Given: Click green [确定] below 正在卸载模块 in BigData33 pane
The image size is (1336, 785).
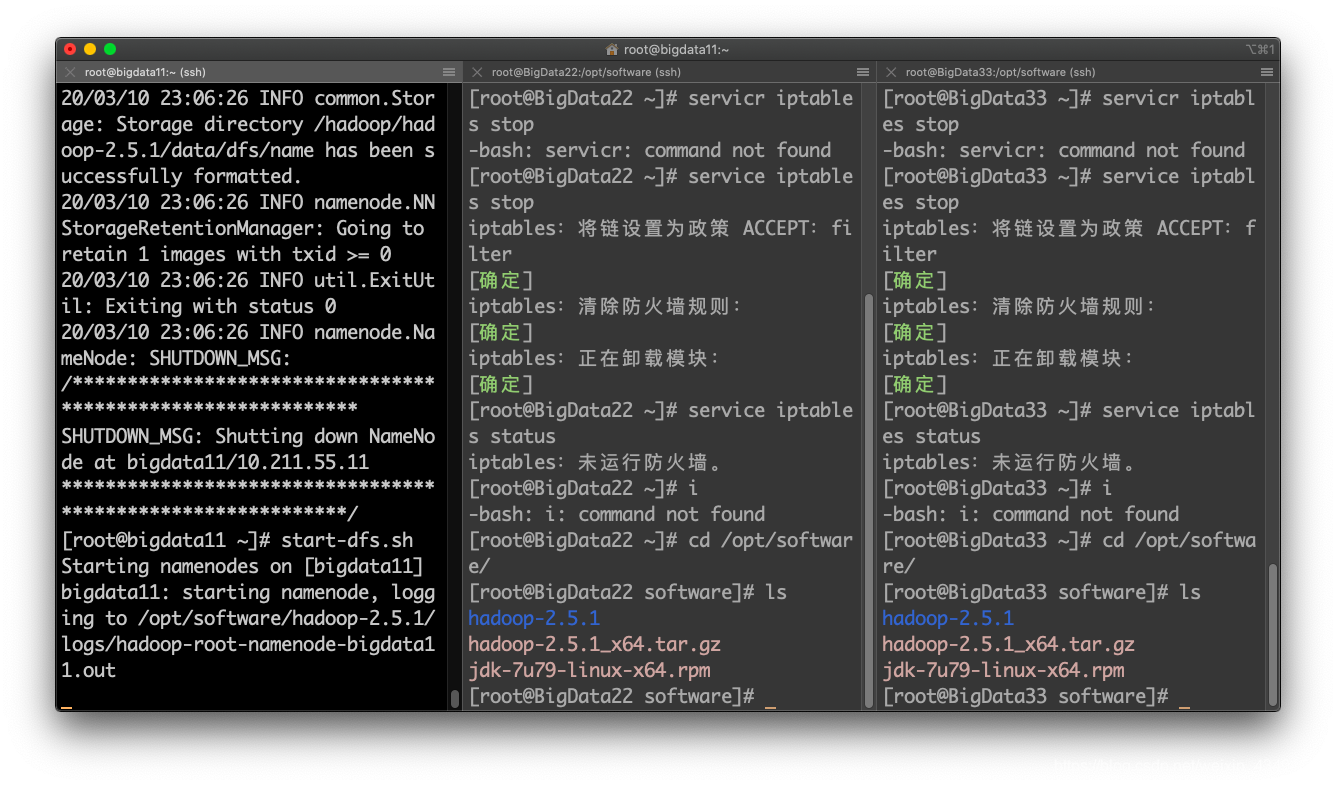Looking at the screenshot, I should tap(915, 384).
